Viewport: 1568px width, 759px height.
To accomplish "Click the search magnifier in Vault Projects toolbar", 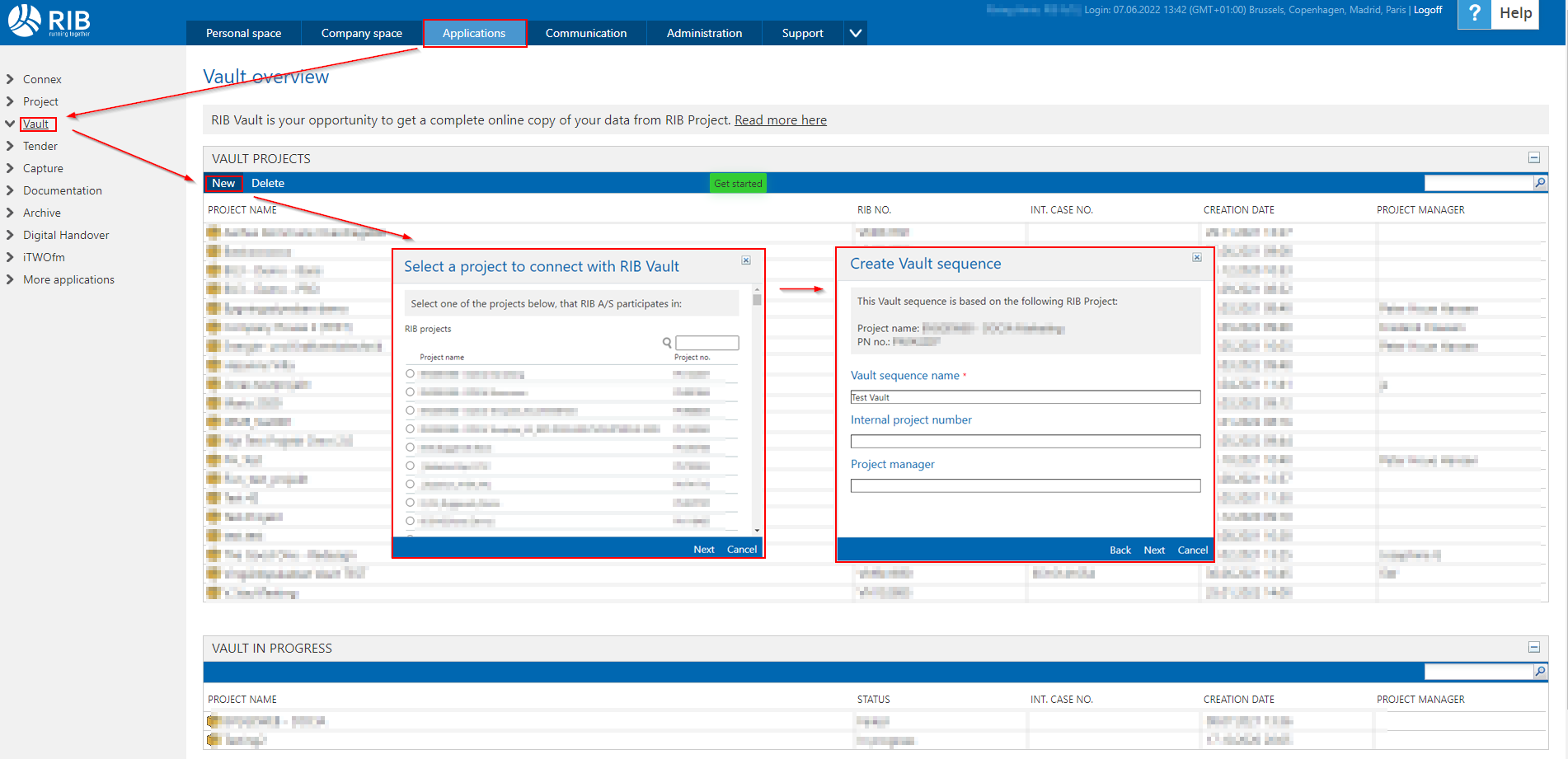I will pos(1539,183).
